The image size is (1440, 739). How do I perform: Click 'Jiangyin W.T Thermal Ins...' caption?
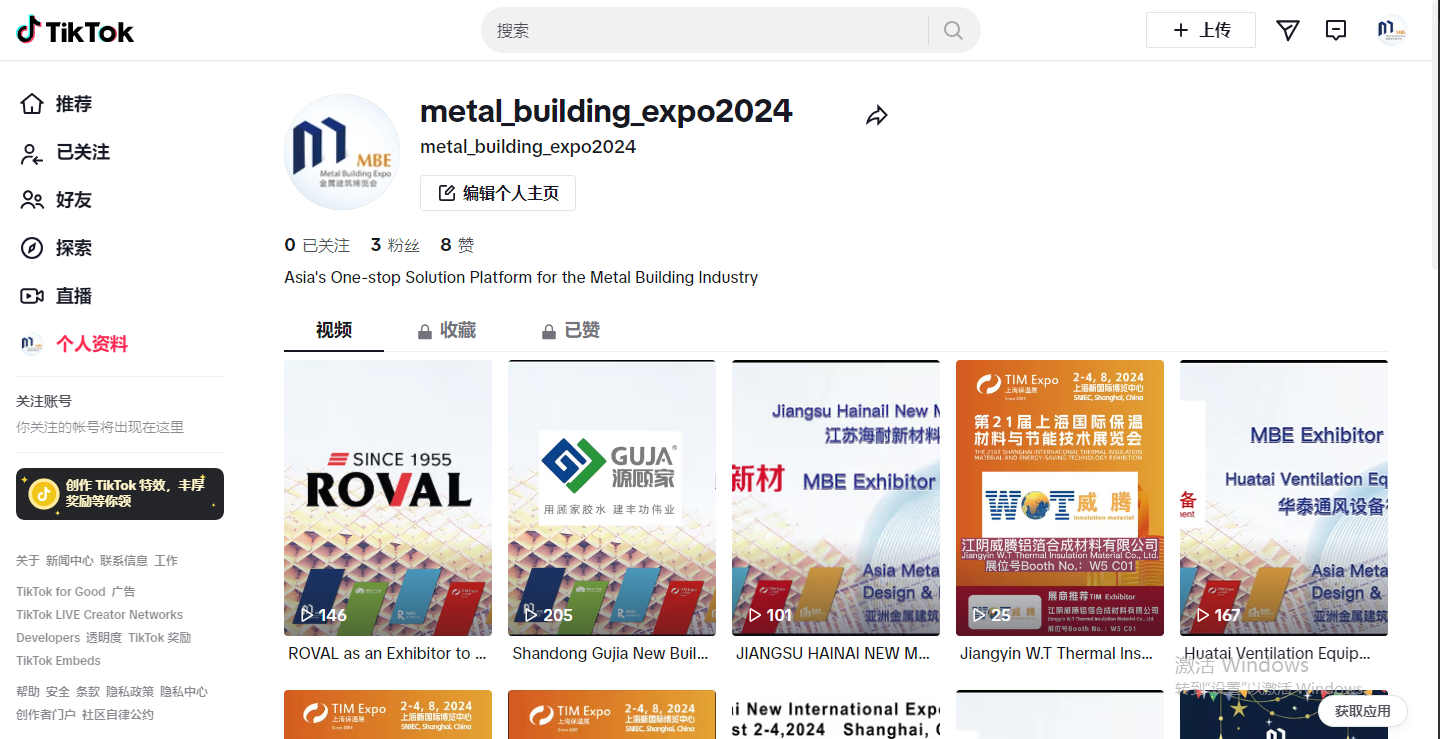coord(1057,653)
